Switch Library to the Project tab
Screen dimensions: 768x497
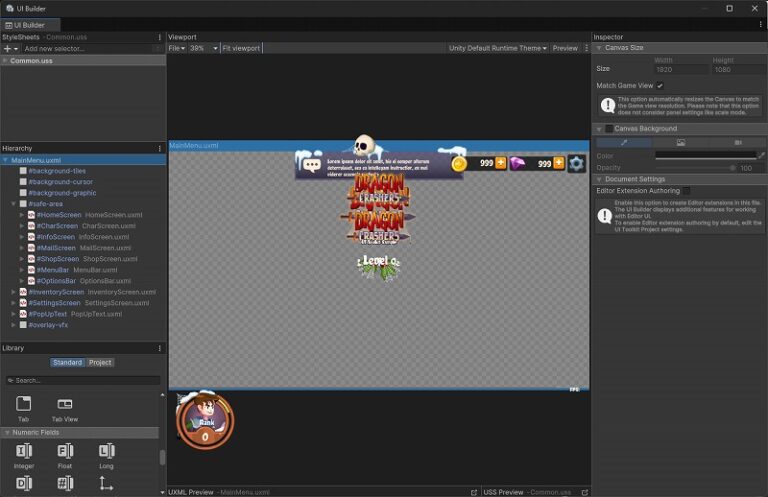pos(100,362)
